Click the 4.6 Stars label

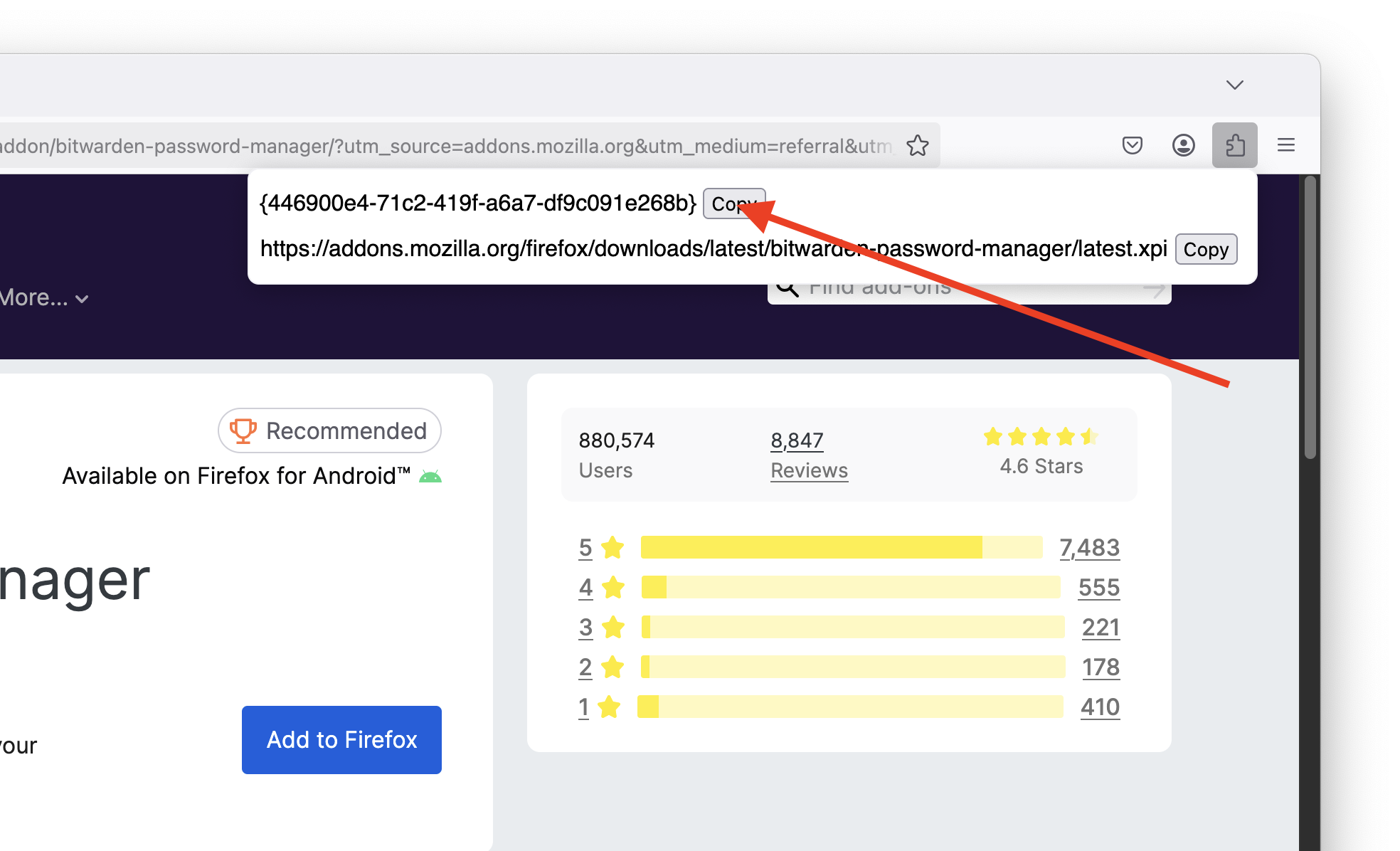pyautogui.click(x=1041, y=466)
